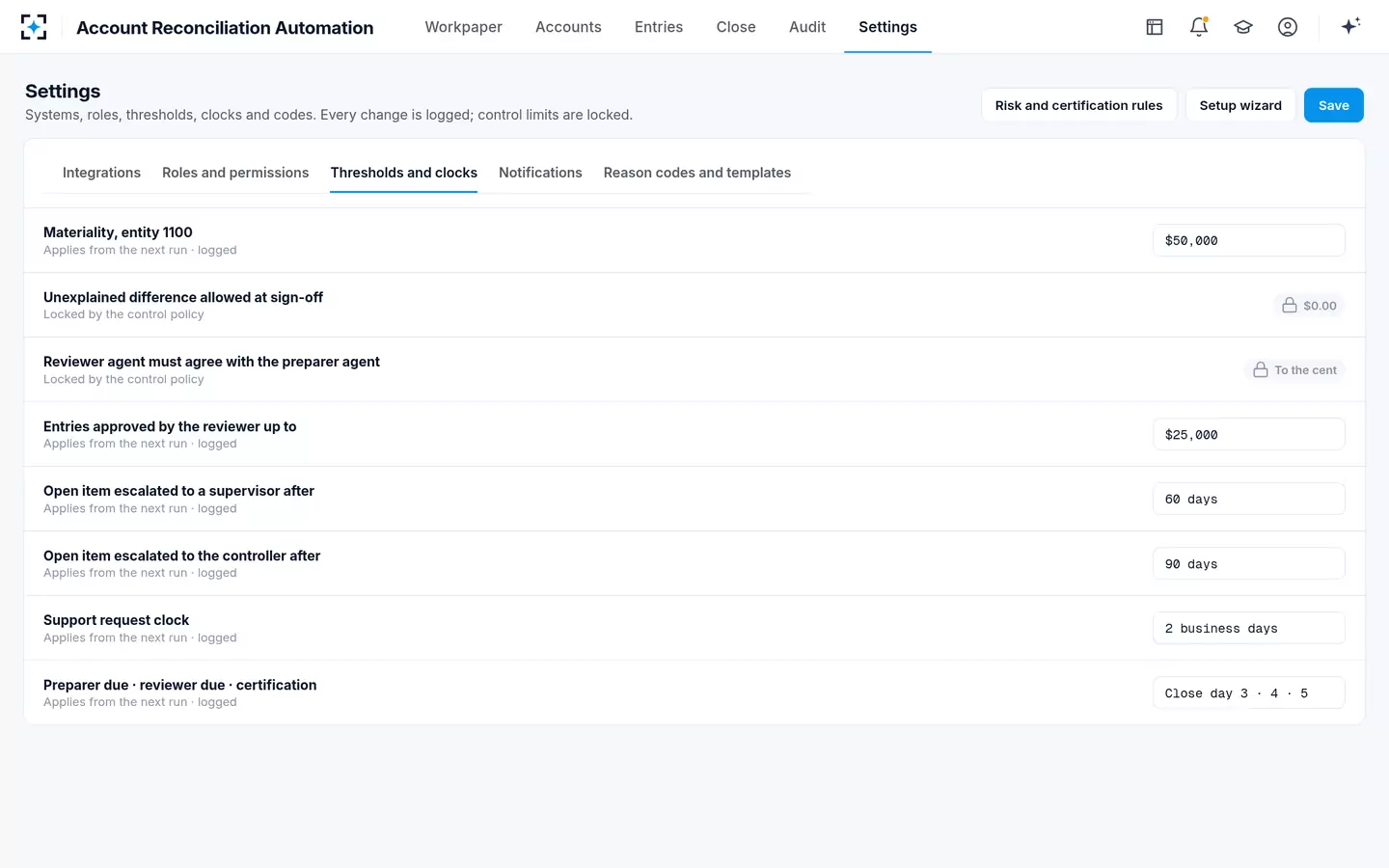Click Unexplained difference allowed at sign-off label
This screenshot has height=868, width=1389.
click(183, 297)
